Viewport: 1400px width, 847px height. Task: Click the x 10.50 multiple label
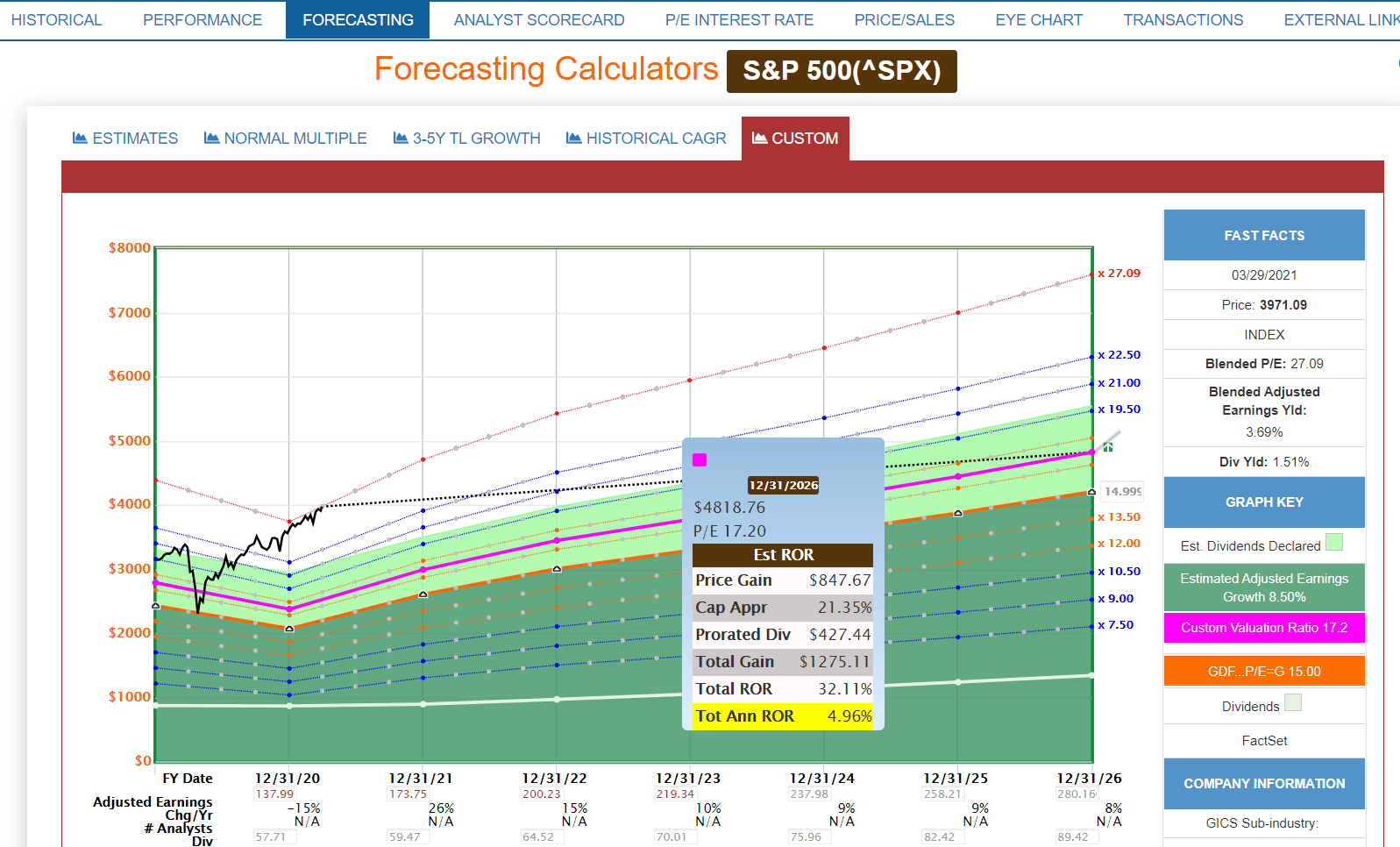[x=1119, y=572]
